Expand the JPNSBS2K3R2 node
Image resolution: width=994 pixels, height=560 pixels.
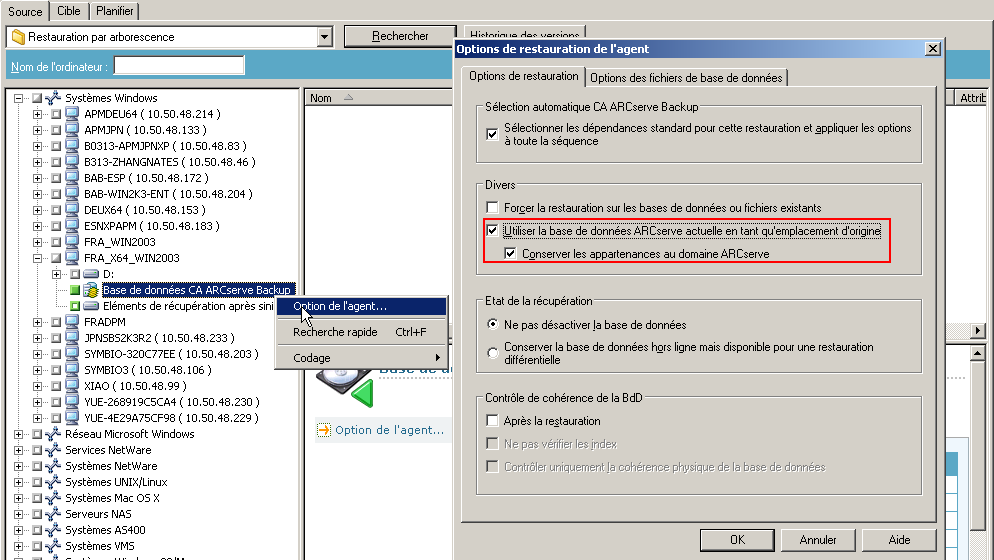point(37,338)
